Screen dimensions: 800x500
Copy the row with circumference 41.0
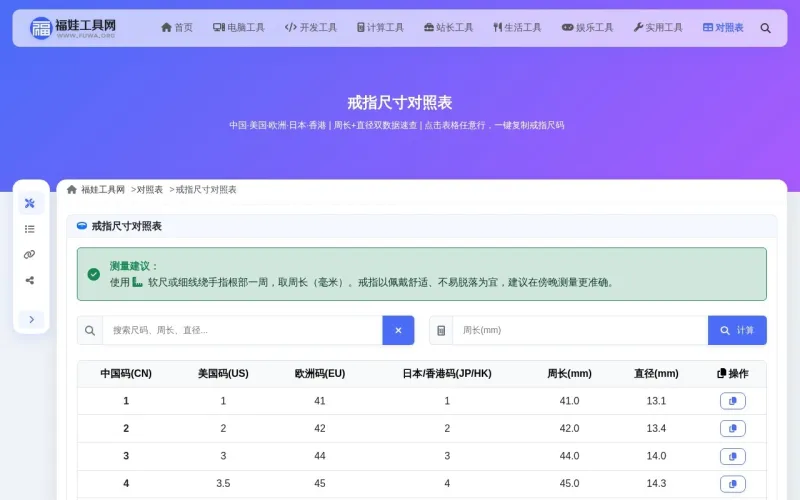(733, 401)
